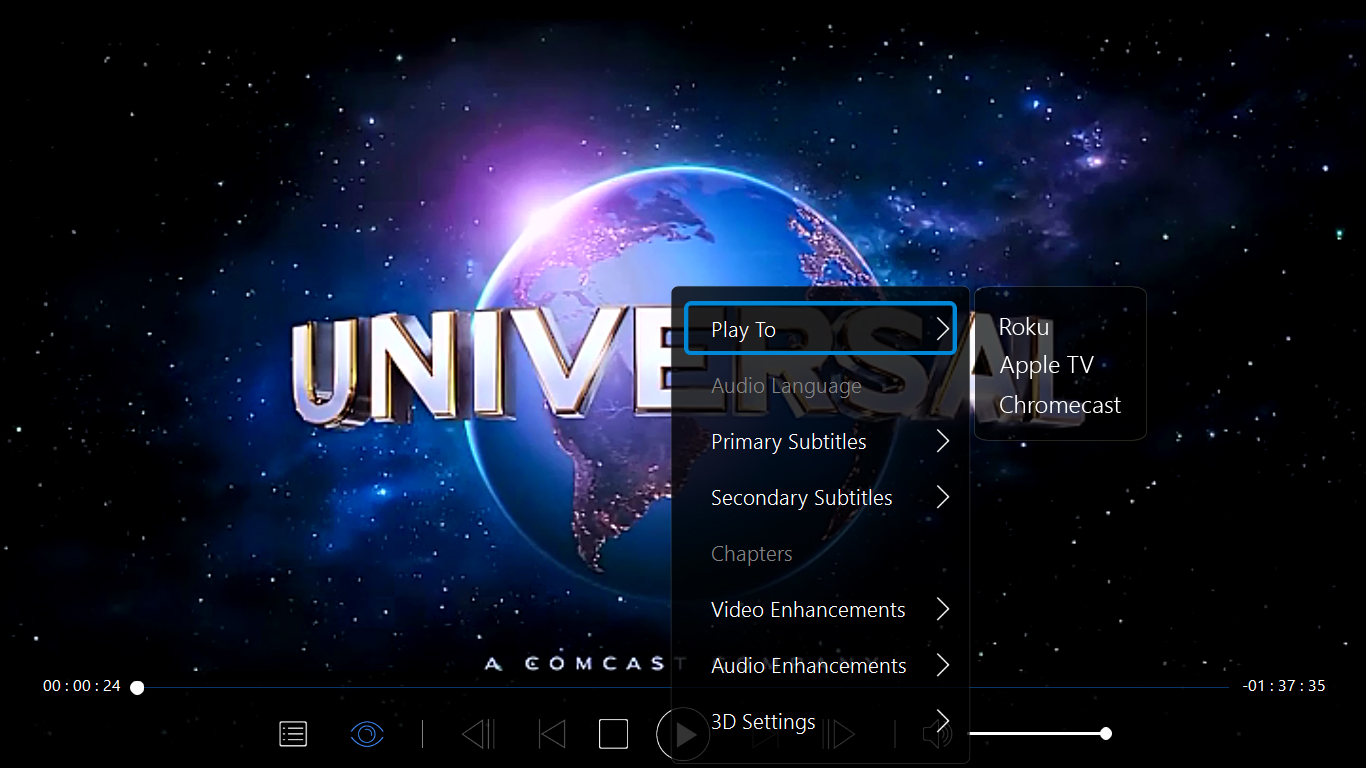Select Play To in the context menu
Image resolution: width=1366 pixels, height=768 pixels.
pos(820,329)
